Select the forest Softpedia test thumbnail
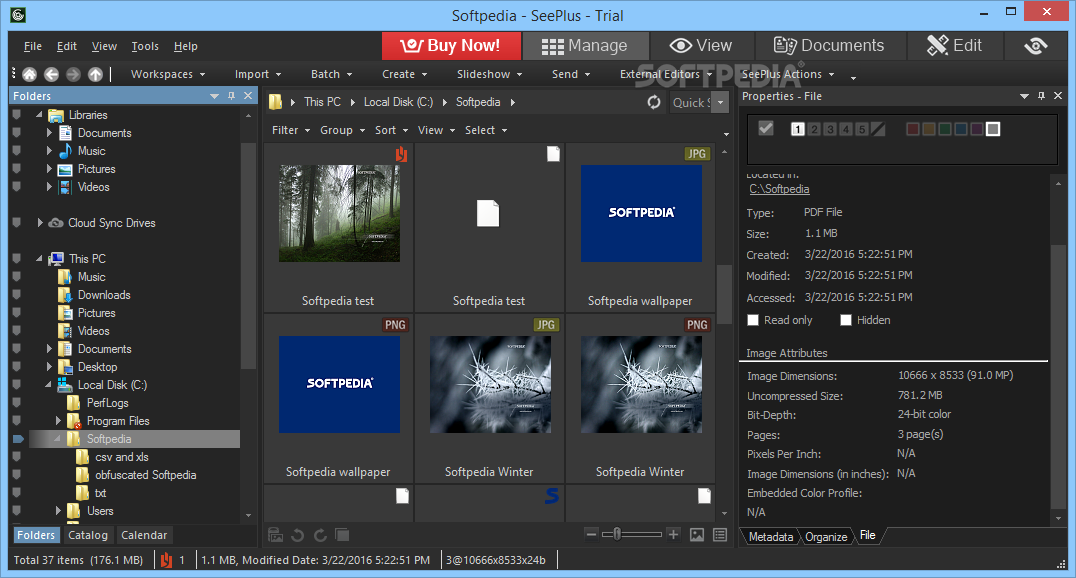Image resolution: width=1076 pixels, height=578 pixels. click(x=339, y=213)
